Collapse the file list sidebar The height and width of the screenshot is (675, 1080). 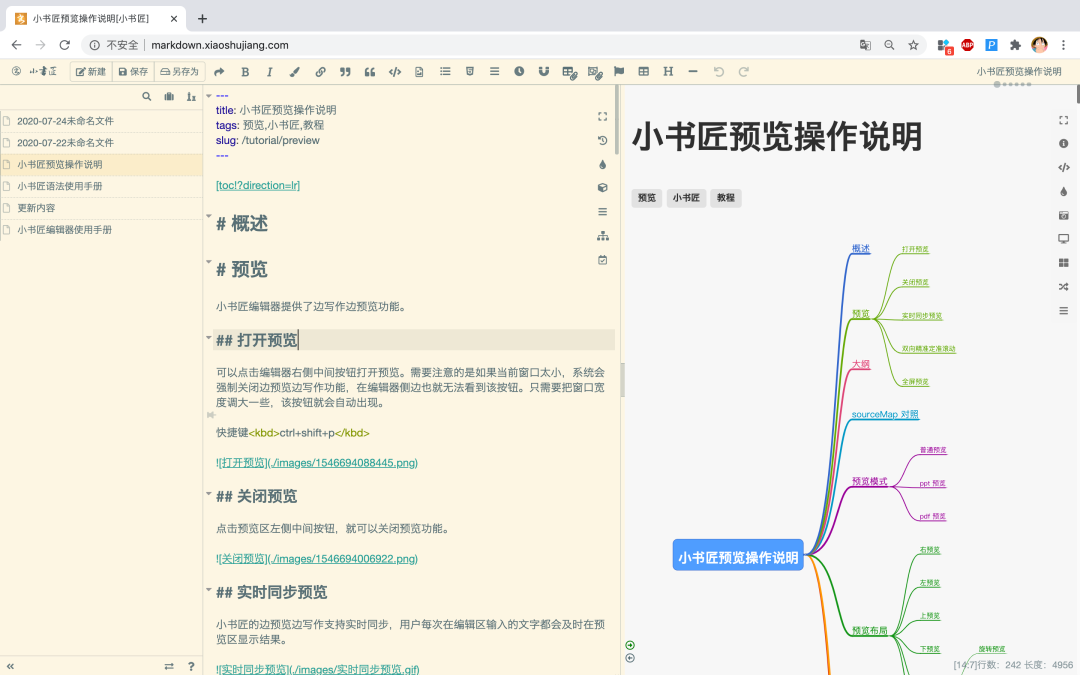point(11,666)
